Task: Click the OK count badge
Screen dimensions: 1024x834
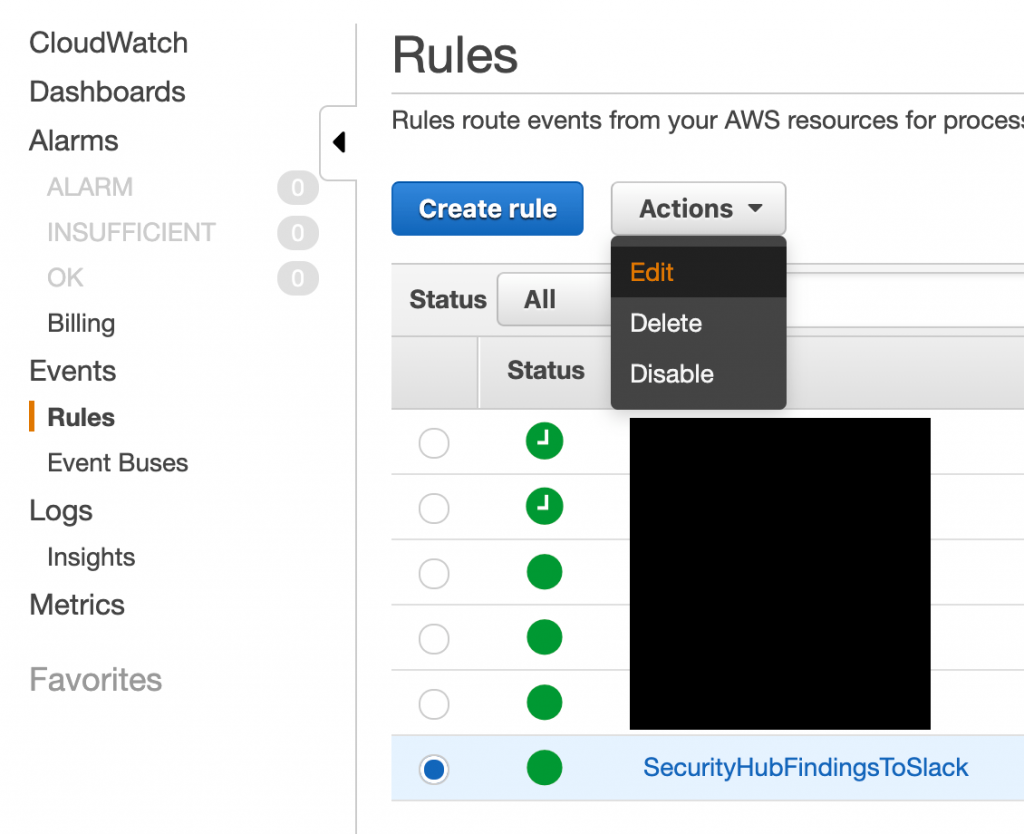Action: point(298,279)
